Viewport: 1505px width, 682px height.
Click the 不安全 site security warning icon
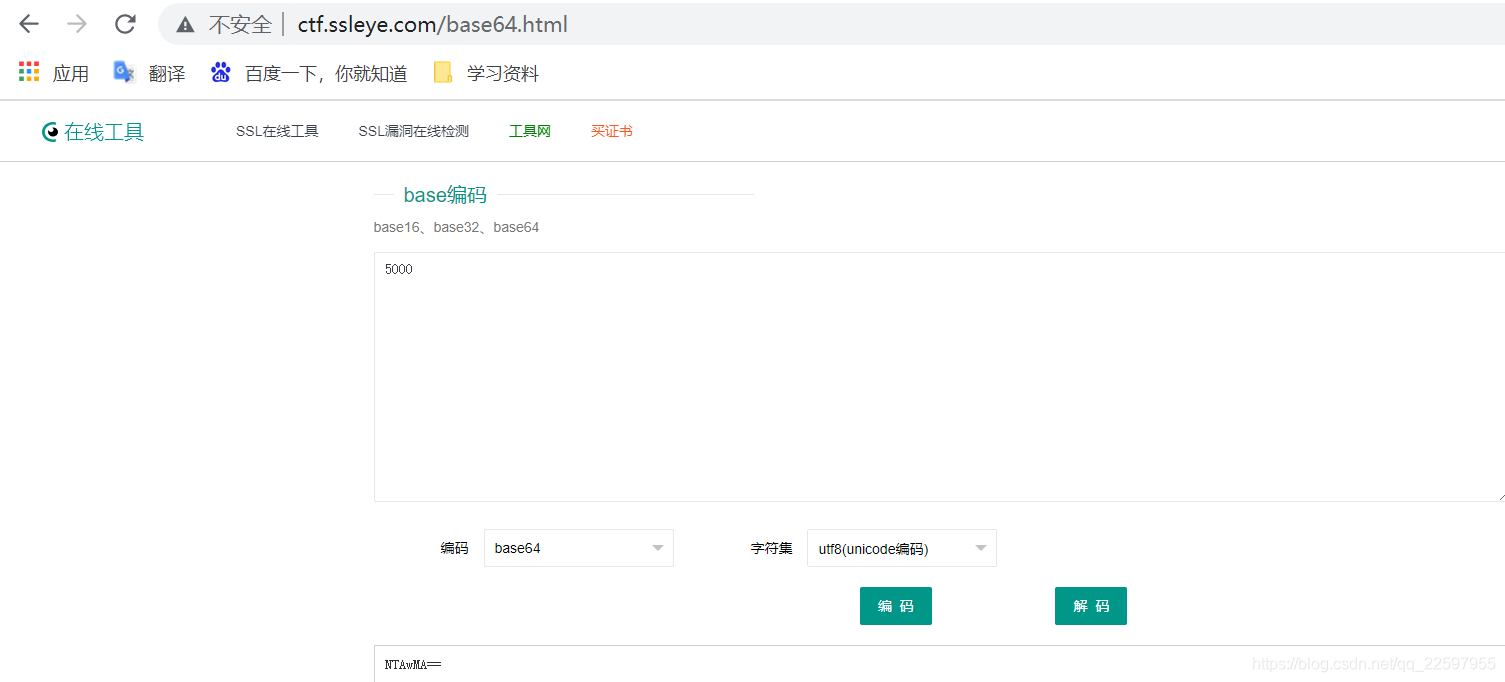(184, 23)
